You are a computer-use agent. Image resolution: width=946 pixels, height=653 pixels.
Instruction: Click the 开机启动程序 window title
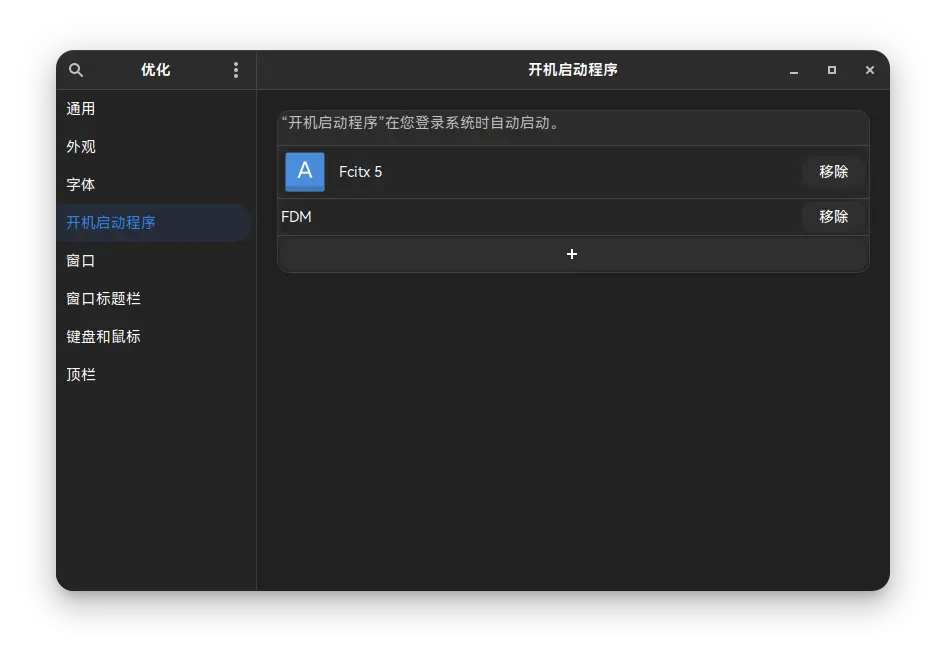click(572, 70)
